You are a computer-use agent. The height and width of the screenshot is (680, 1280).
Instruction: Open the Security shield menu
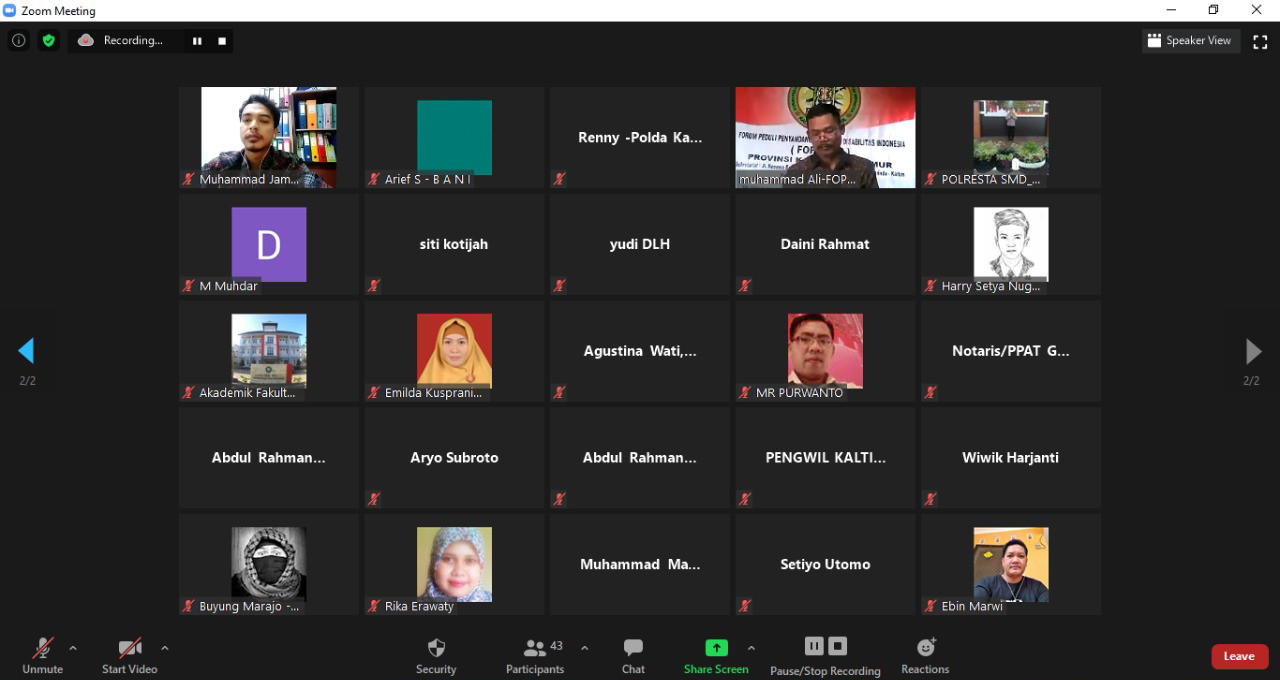436,655
